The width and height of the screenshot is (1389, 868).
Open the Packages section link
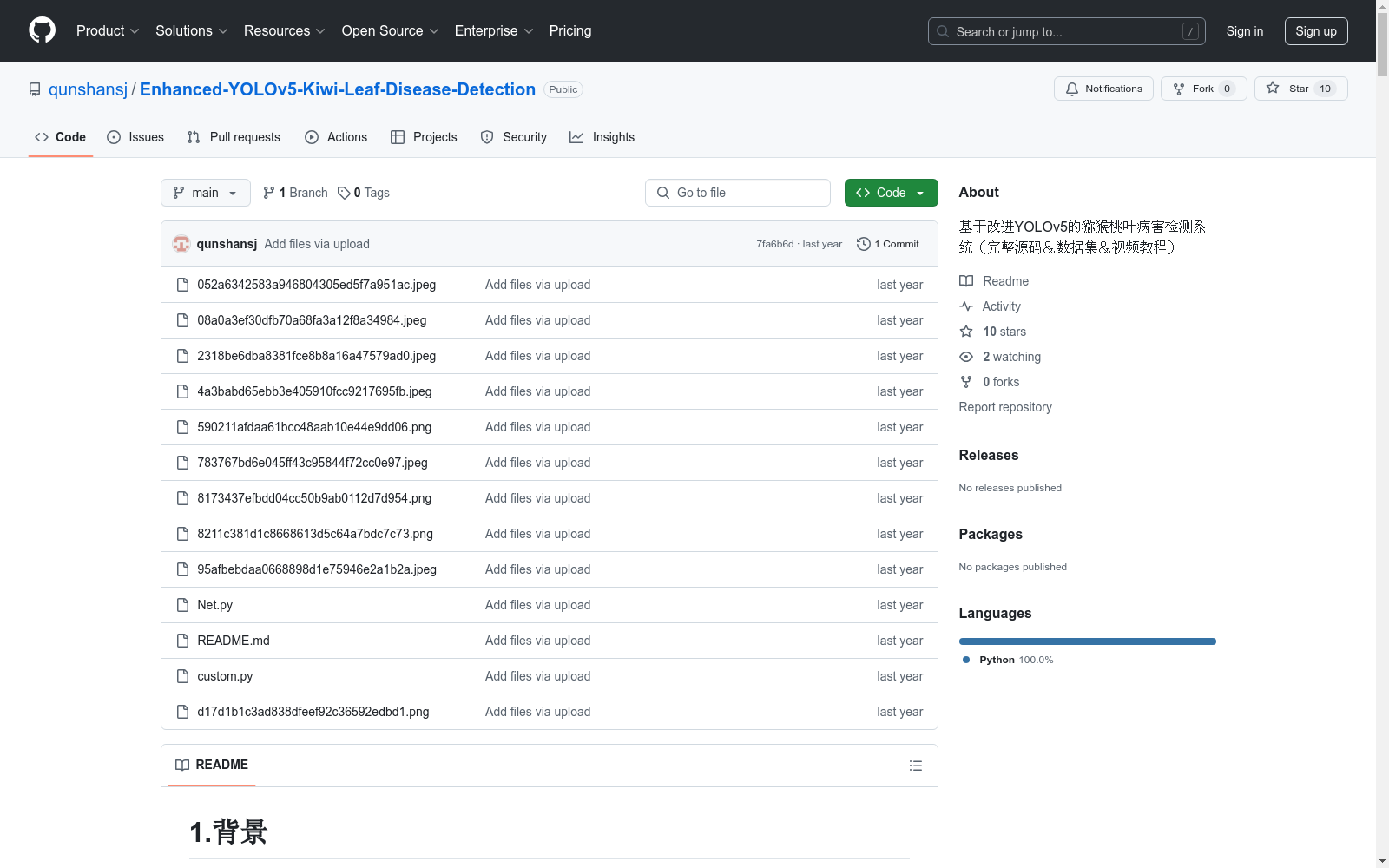coord(991,534)
